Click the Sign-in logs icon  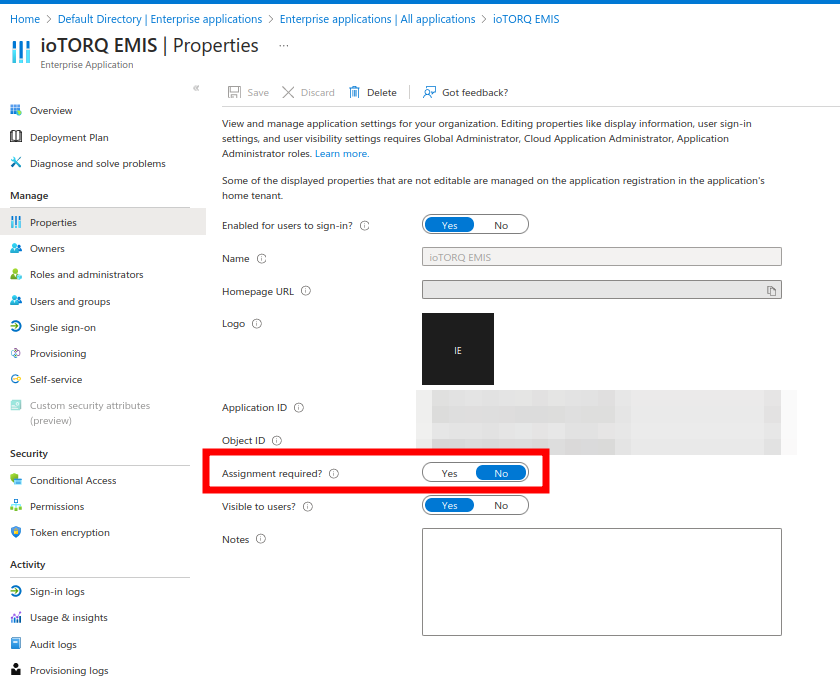[16, 591]
